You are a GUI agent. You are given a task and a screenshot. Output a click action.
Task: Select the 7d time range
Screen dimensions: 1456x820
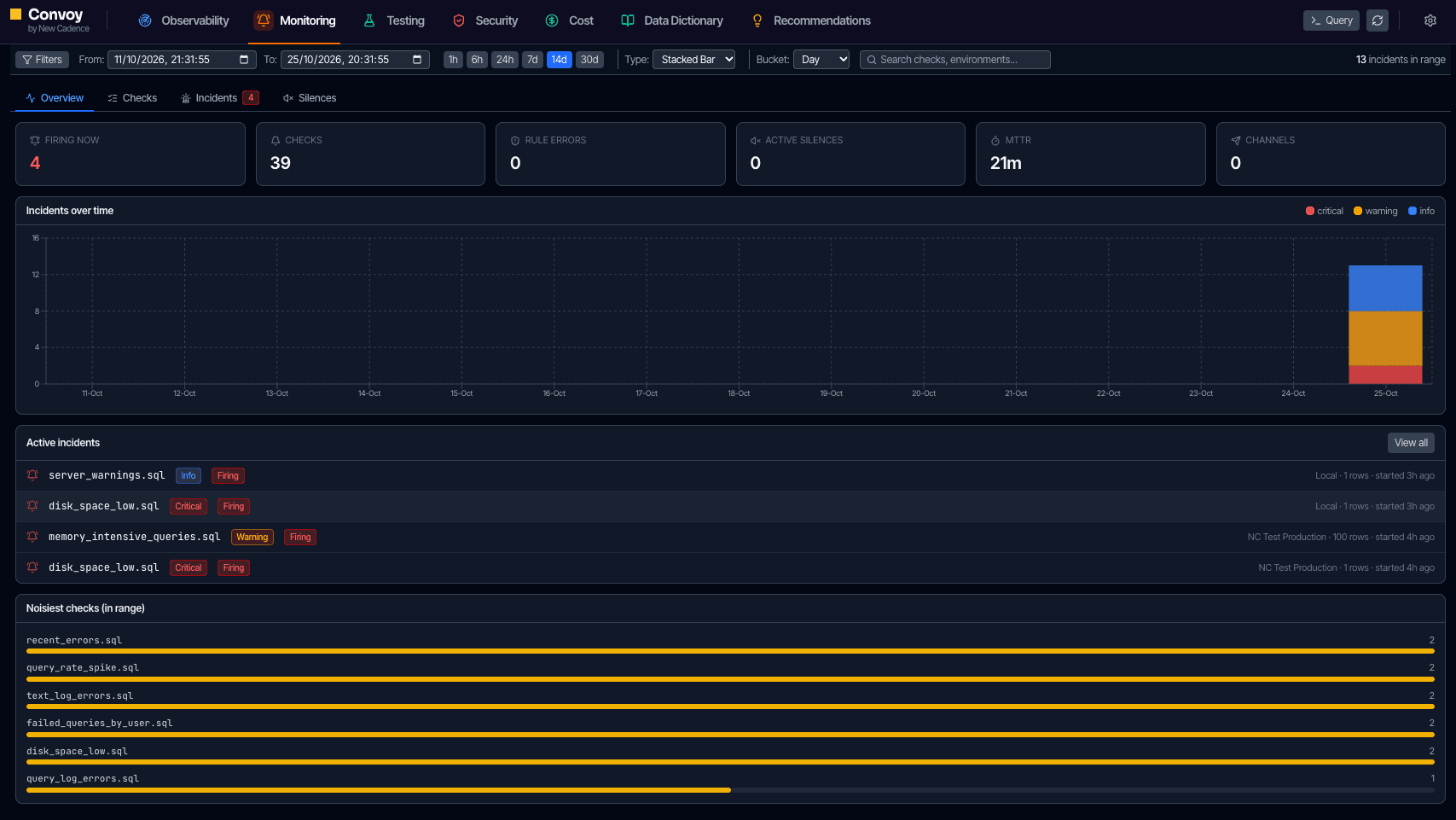click(x=532, y=60)
